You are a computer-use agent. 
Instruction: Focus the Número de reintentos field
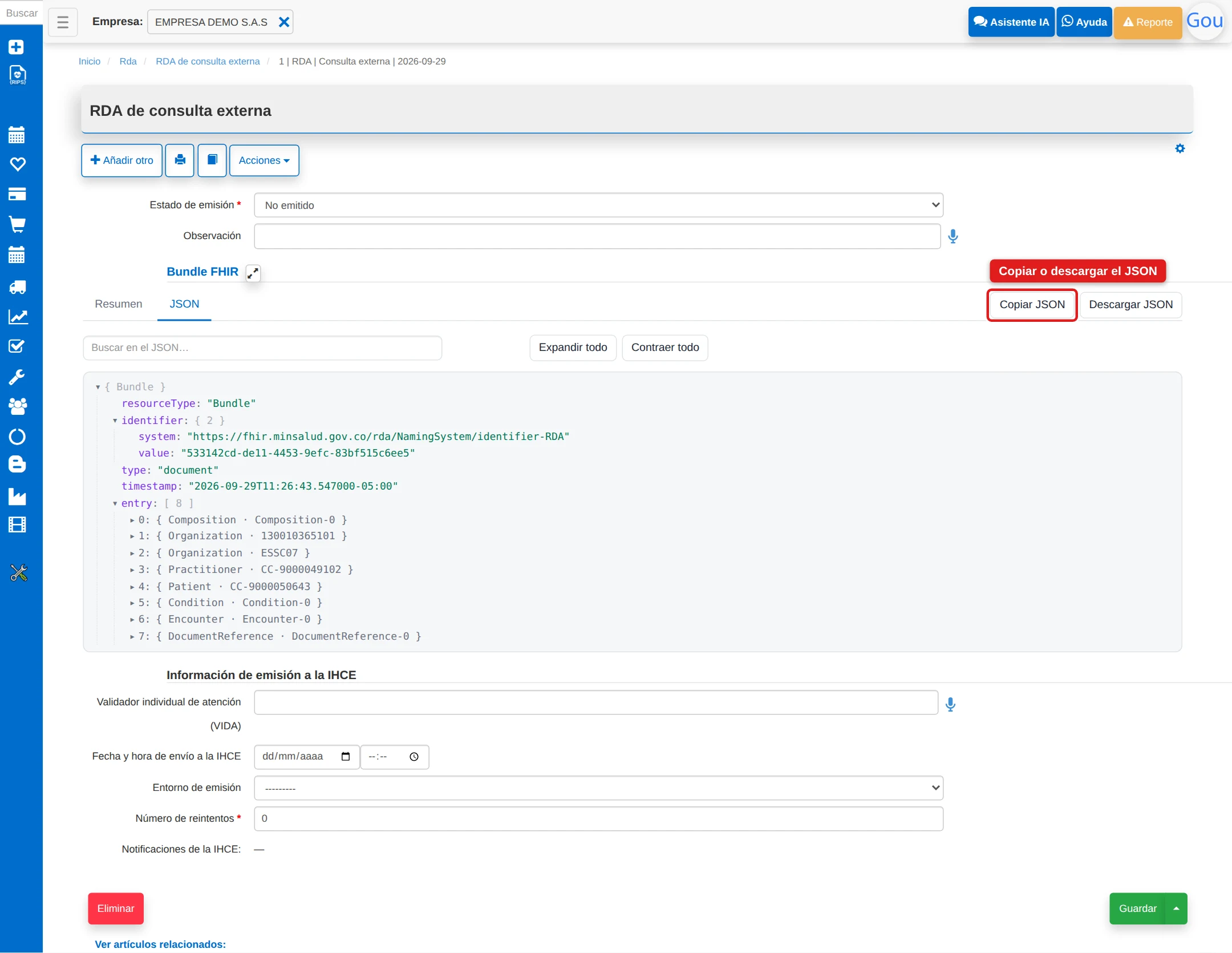tap(599, 819)
